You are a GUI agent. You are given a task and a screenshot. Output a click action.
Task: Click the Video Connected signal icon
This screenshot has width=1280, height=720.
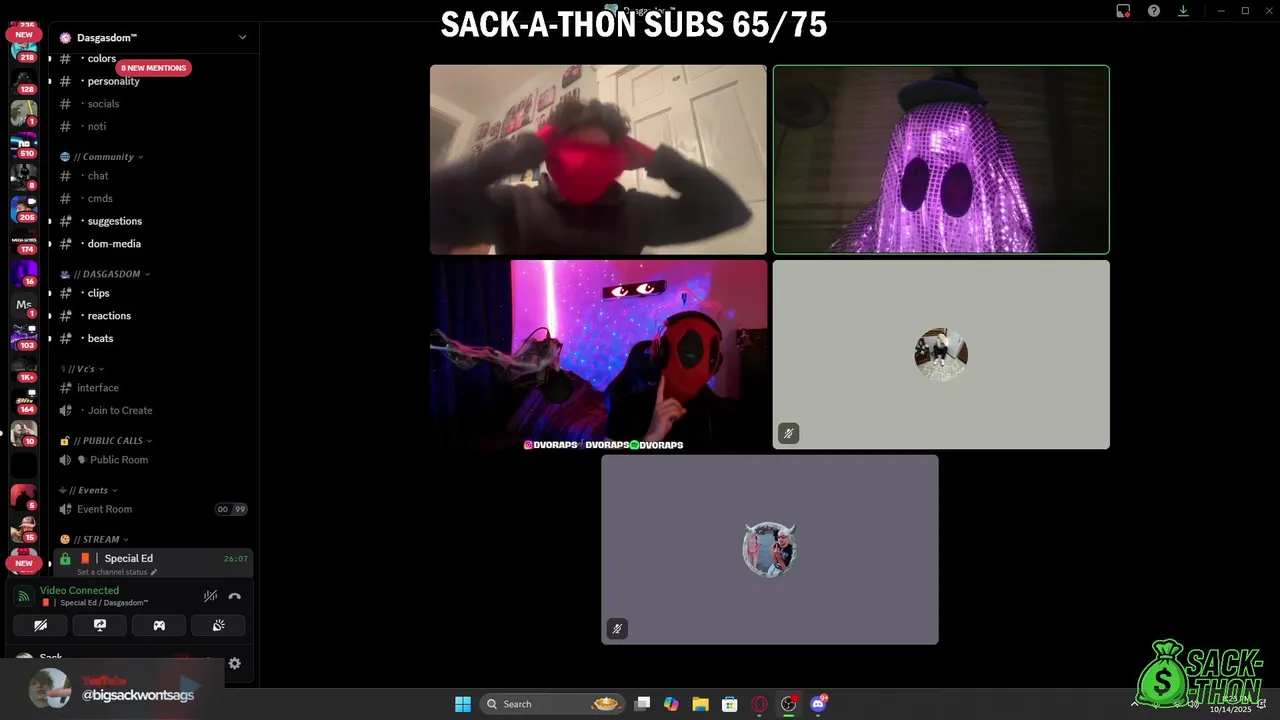(x=24, y=596)
